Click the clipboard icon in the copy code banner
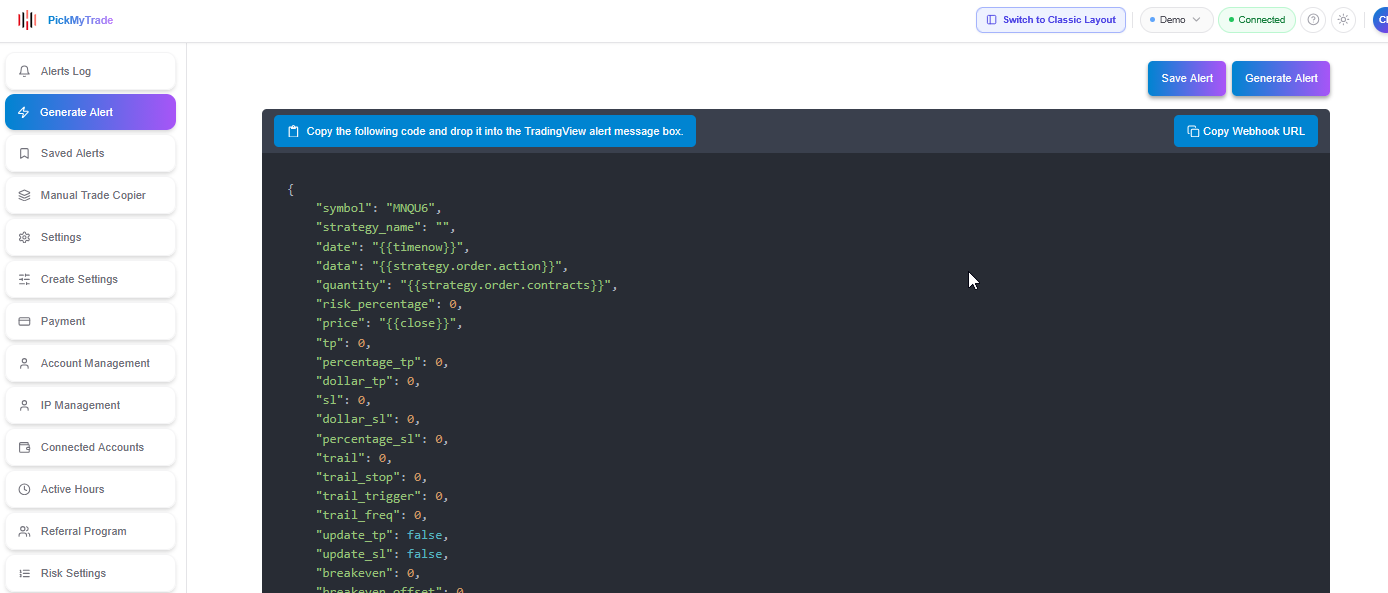1388x593 pixels. (293, 131)
